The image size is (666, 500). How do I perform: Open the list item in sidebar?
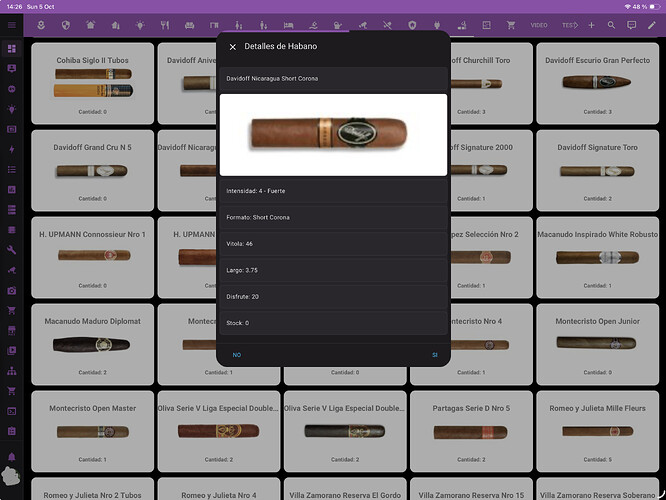point(11,169)
